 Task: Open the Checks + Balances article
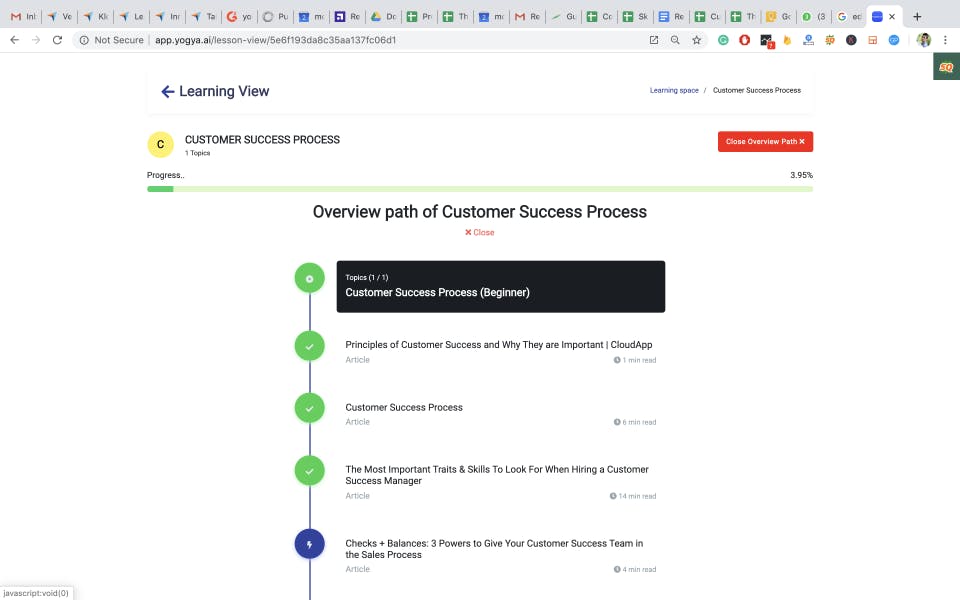(x=494, y=549)
